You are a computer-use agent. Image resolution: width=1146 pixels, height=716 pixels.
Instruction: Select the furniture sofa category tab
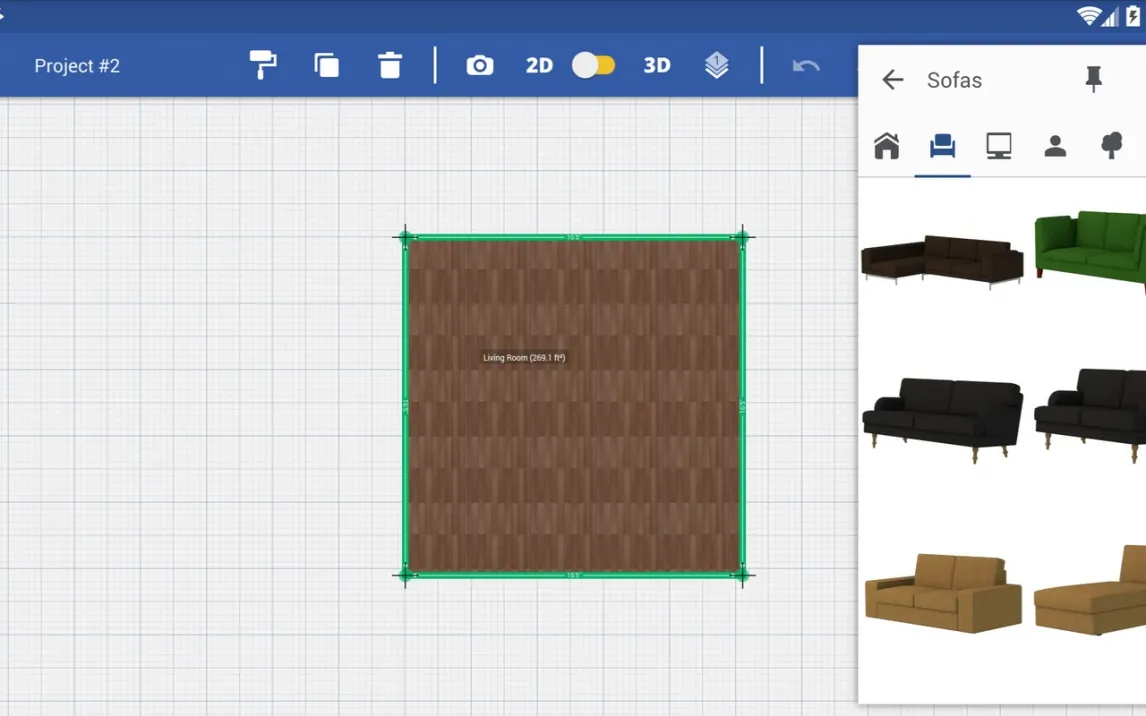pos(942,146)
